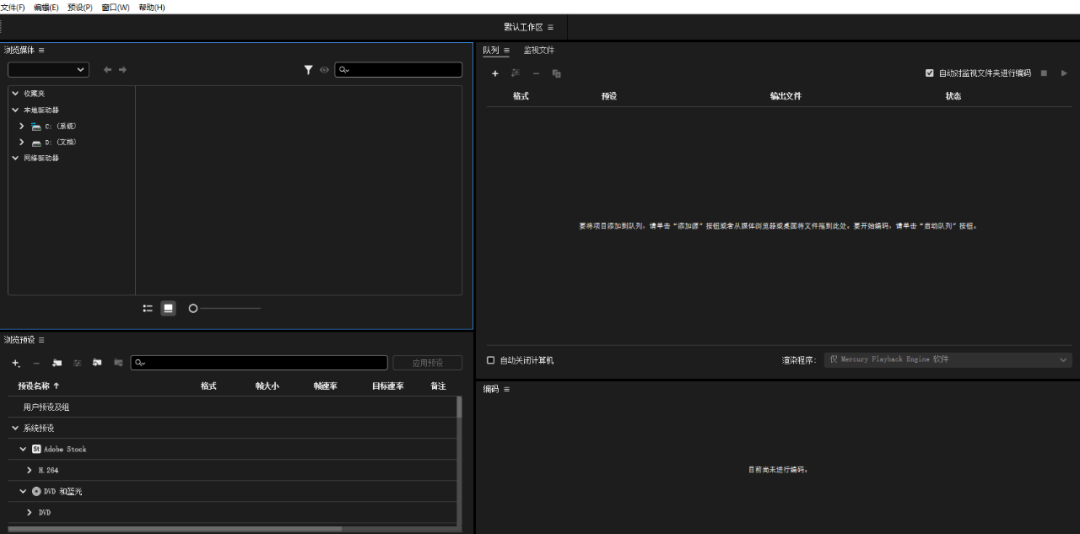The height and width of the screenshot is (534, 1080).
Task: Enable the 自动关闭计算机 checkbox
Action: [x=491, y=360]
